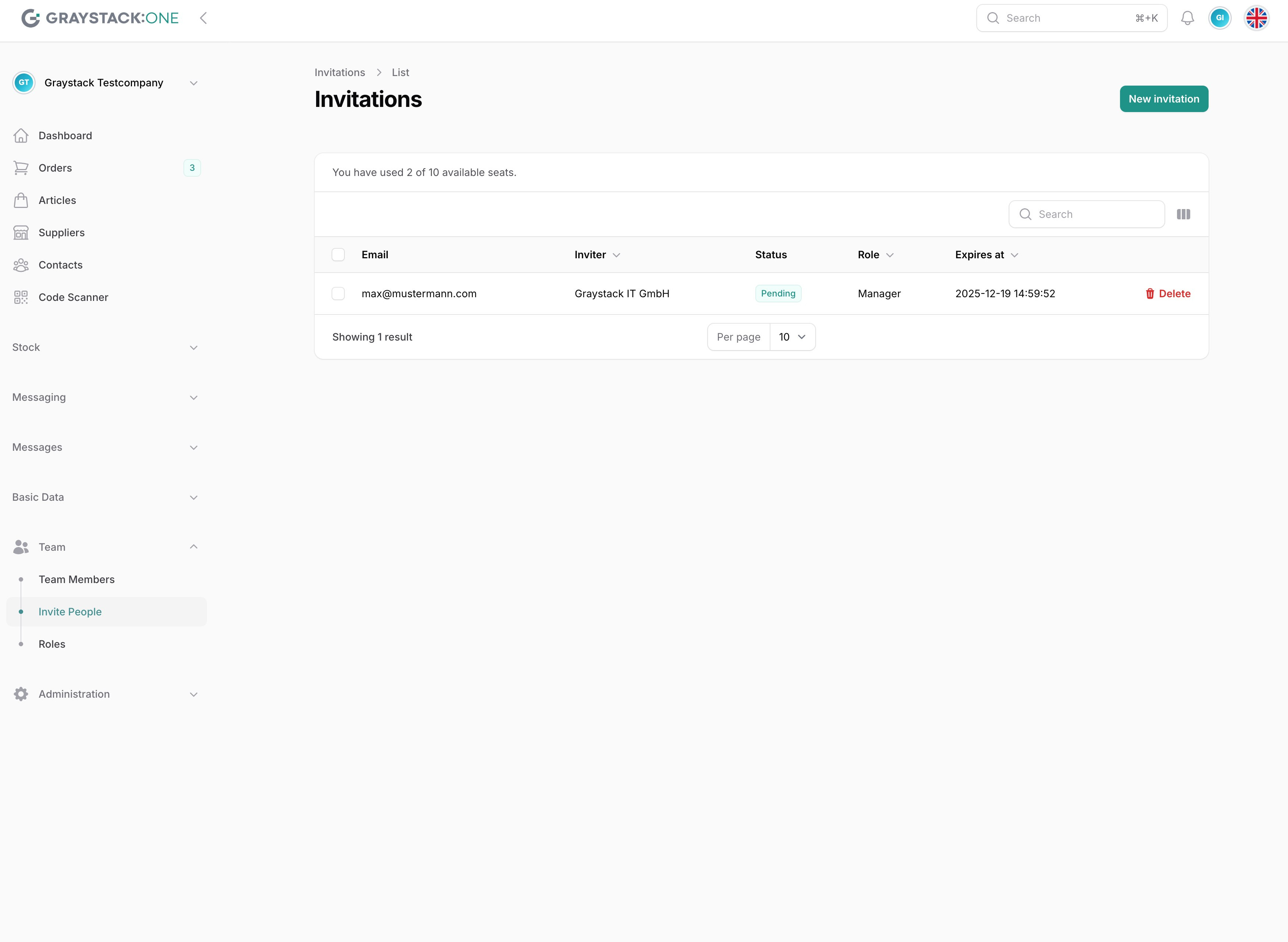Collapse the Team sidebar group
The width and height of the screenshot is (1288, 942).
193,547
